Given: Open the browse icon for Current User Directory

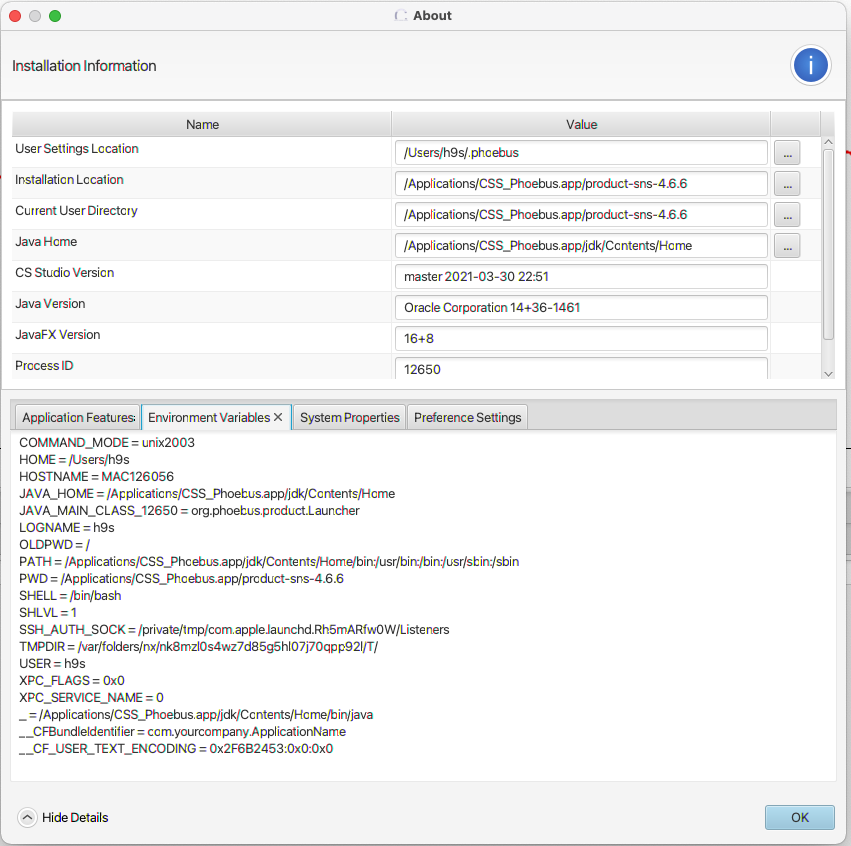Looking at the screenshot, I should (x=787, y=214).
